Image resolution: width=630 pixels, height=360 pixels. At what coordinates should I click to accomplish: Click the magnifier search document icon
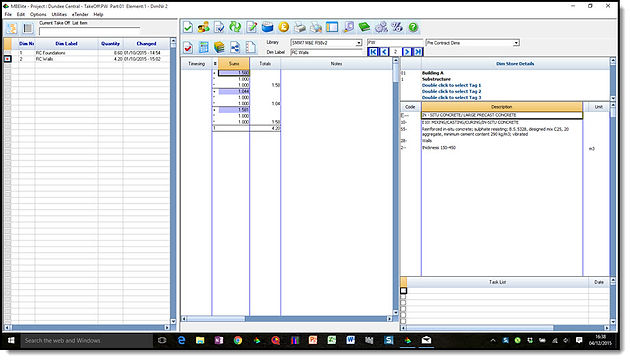click(x=348, y=27)
